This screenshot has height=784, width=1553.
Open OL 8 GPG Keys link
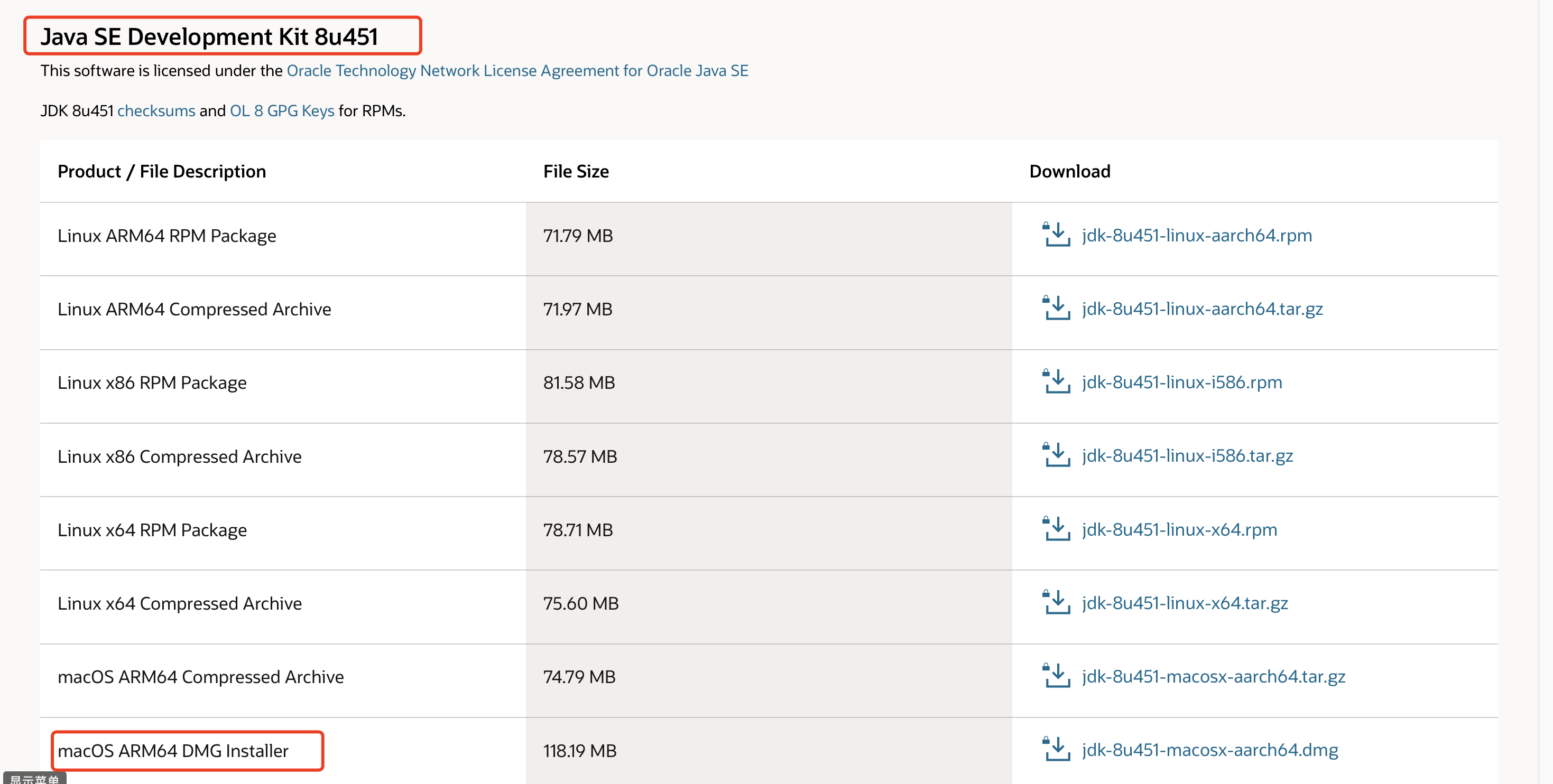[x=282, y=111]
